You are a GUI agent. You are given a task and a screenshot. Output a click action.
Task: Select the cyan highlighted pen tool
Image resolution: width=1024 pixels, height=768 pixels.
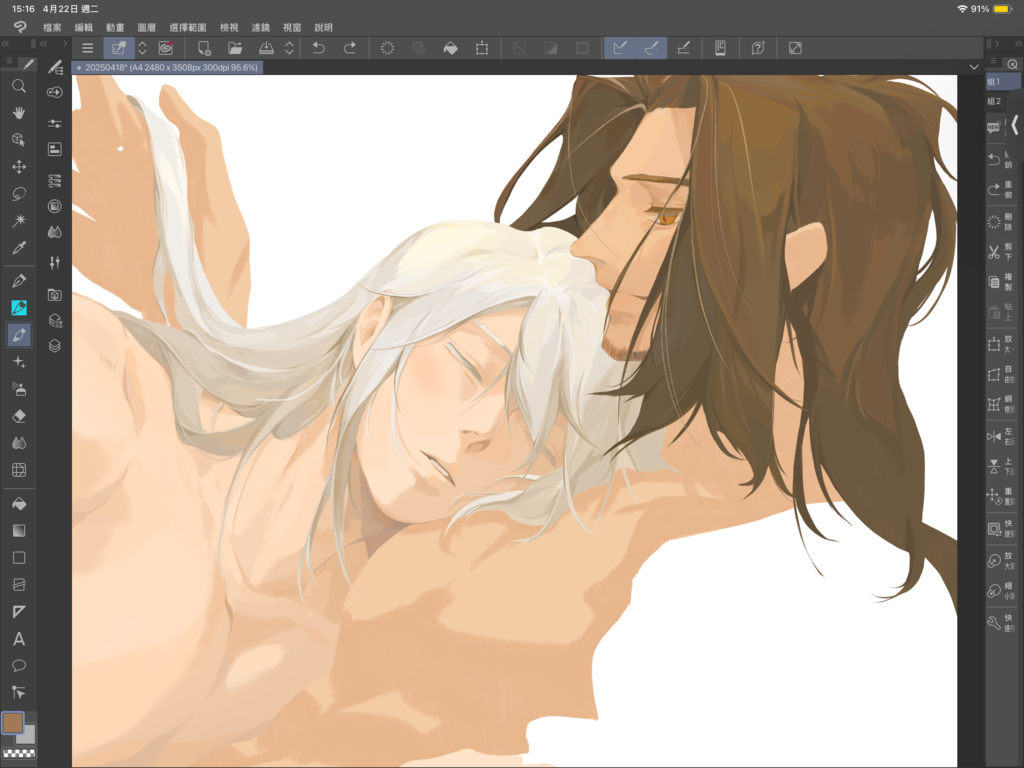click(x=19, y=308)
